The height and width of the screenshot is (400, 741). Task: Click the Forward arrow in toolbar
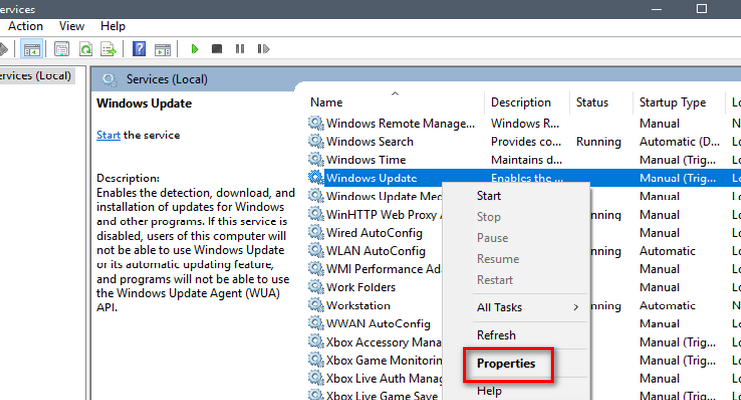(4, 49)
